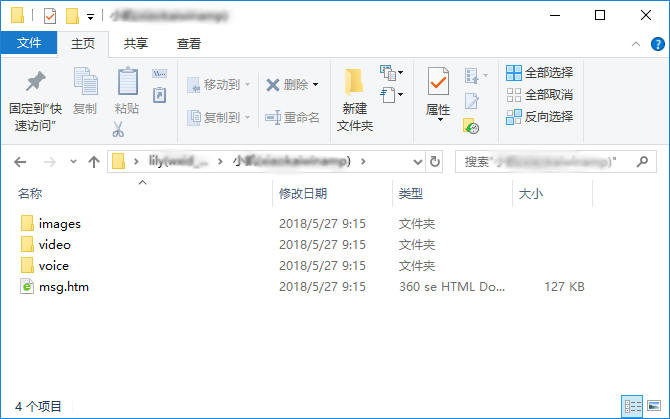The width and height of the screenshot is (670, 419).
Task: Select the video folder
Action: coord(55,245)
